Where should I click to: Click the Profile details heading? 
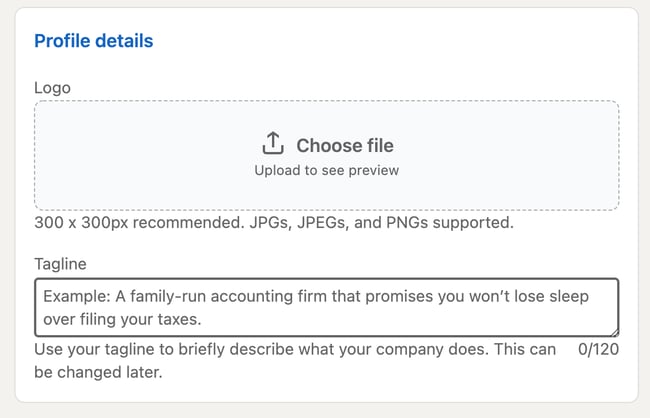[x=94, y=41]
